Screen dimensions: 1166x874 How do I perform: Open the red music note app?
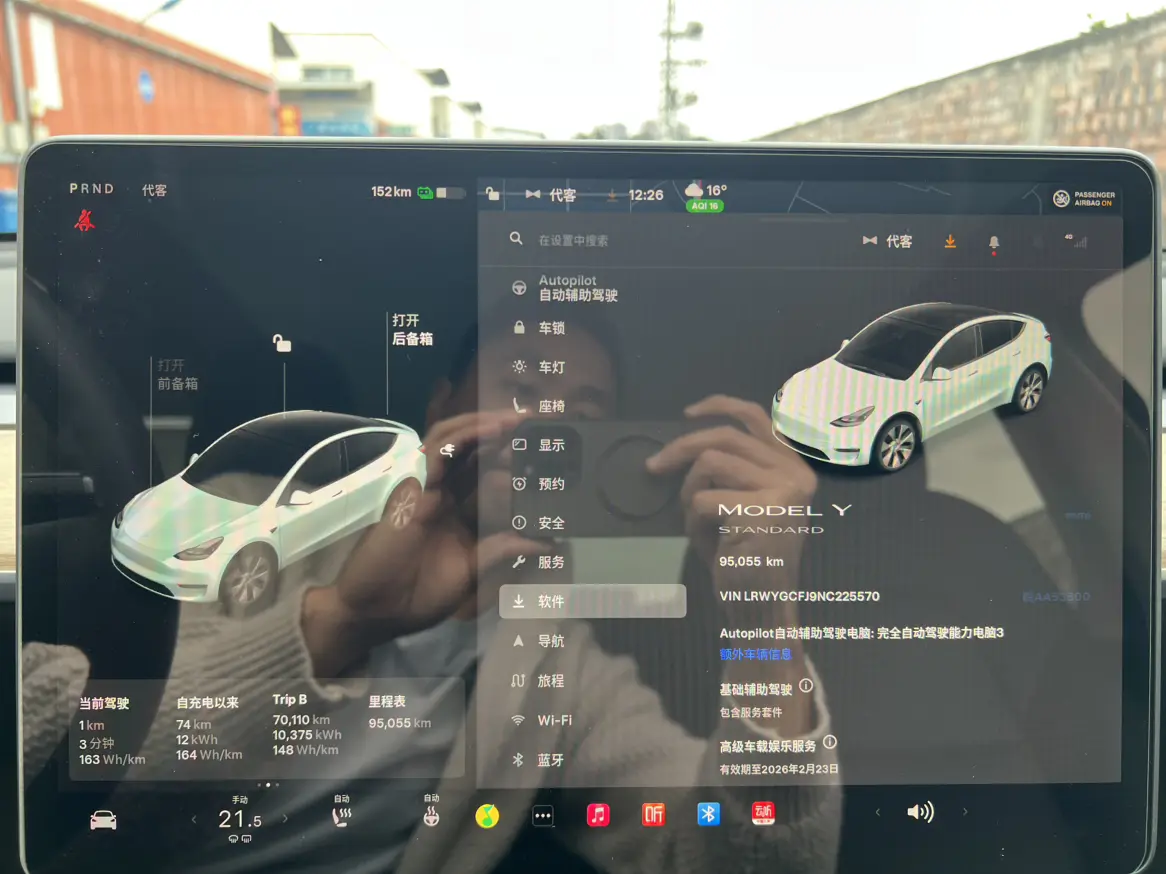pyautogui.click(x=598, y=815)
